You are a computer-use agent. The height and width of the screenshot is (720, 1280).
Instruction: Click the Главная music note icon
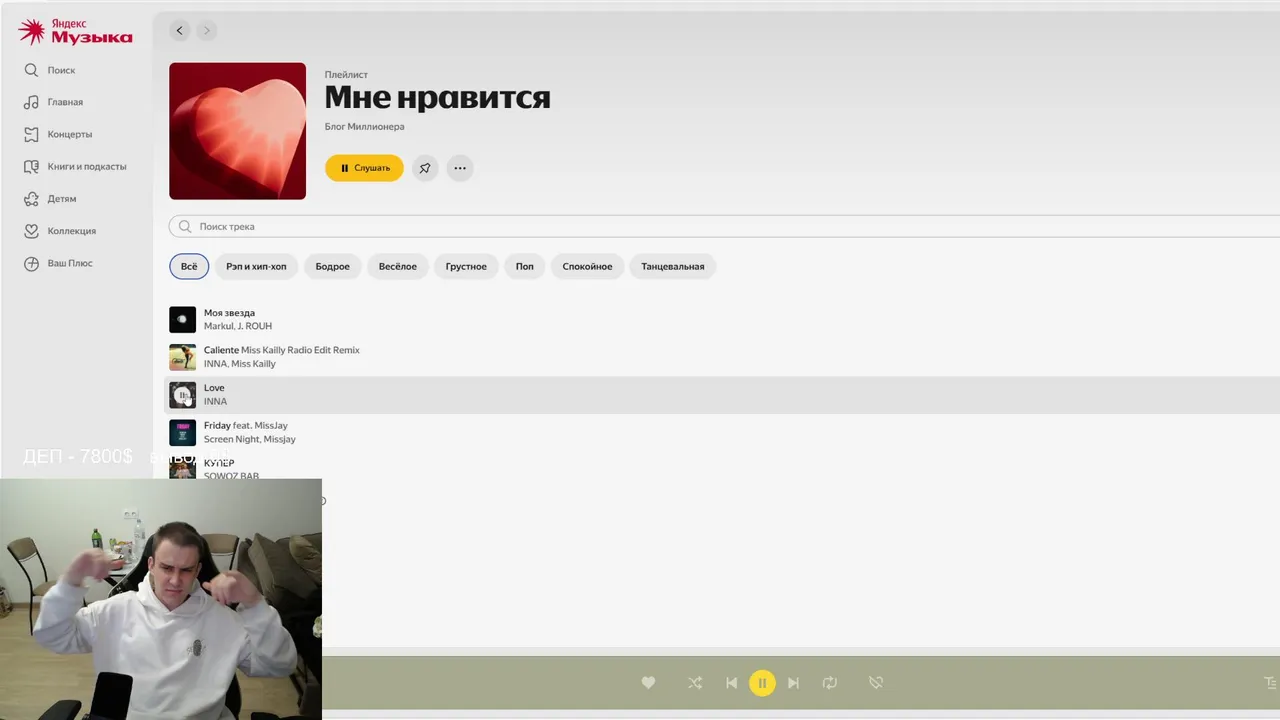[31, 102]
